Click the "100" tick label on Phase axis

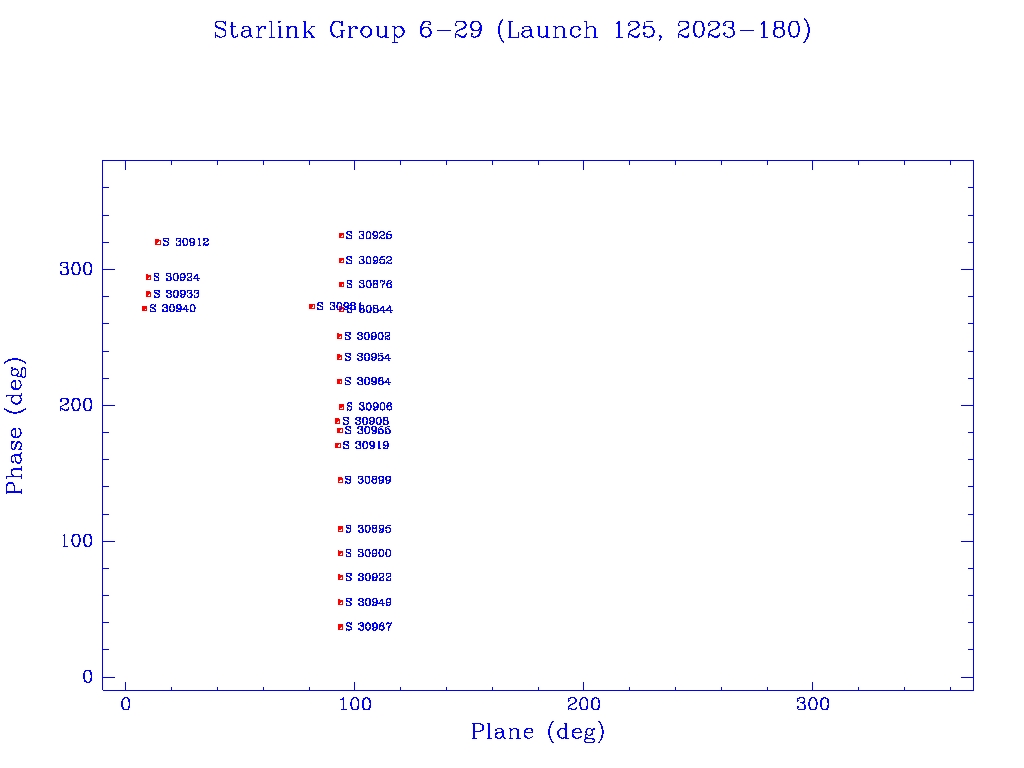[76, 541]
